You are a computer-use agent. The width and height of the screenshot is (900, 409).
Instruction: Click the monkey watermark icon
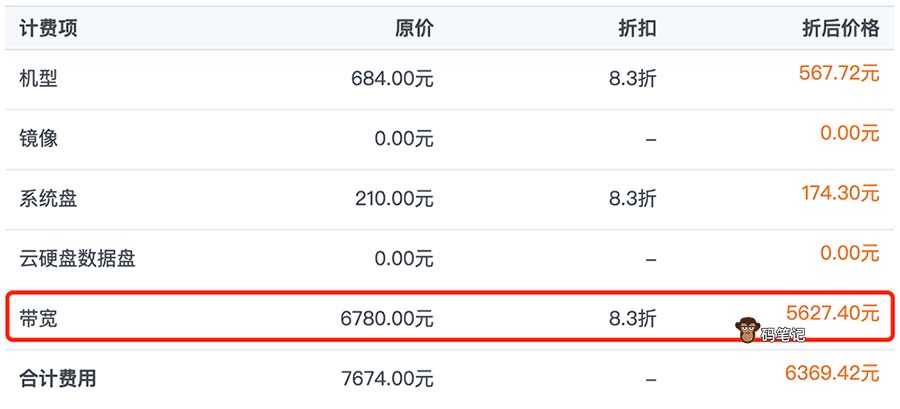[745, 329]
